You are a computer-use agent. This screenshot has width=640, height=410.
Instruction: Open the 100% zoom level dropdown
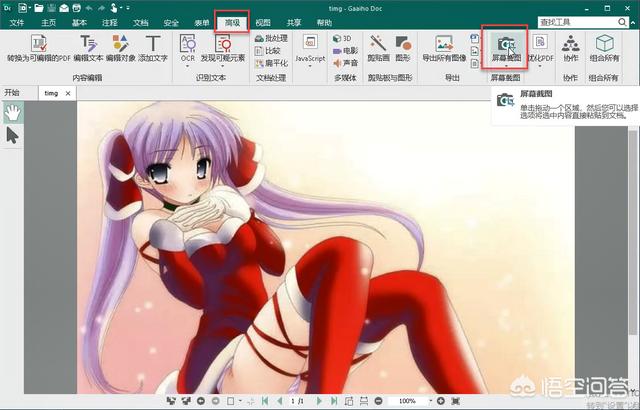point(430,401)
